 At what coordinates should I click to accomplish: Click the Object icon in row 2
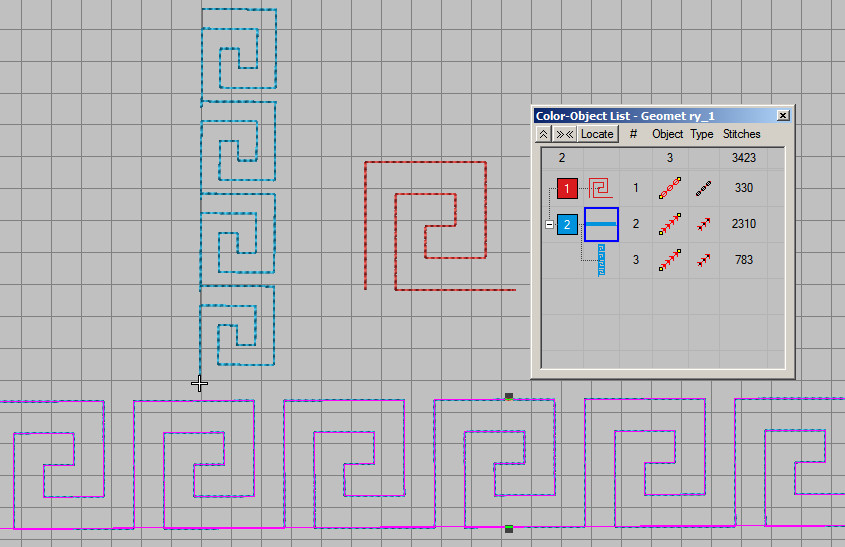point(669,225)
